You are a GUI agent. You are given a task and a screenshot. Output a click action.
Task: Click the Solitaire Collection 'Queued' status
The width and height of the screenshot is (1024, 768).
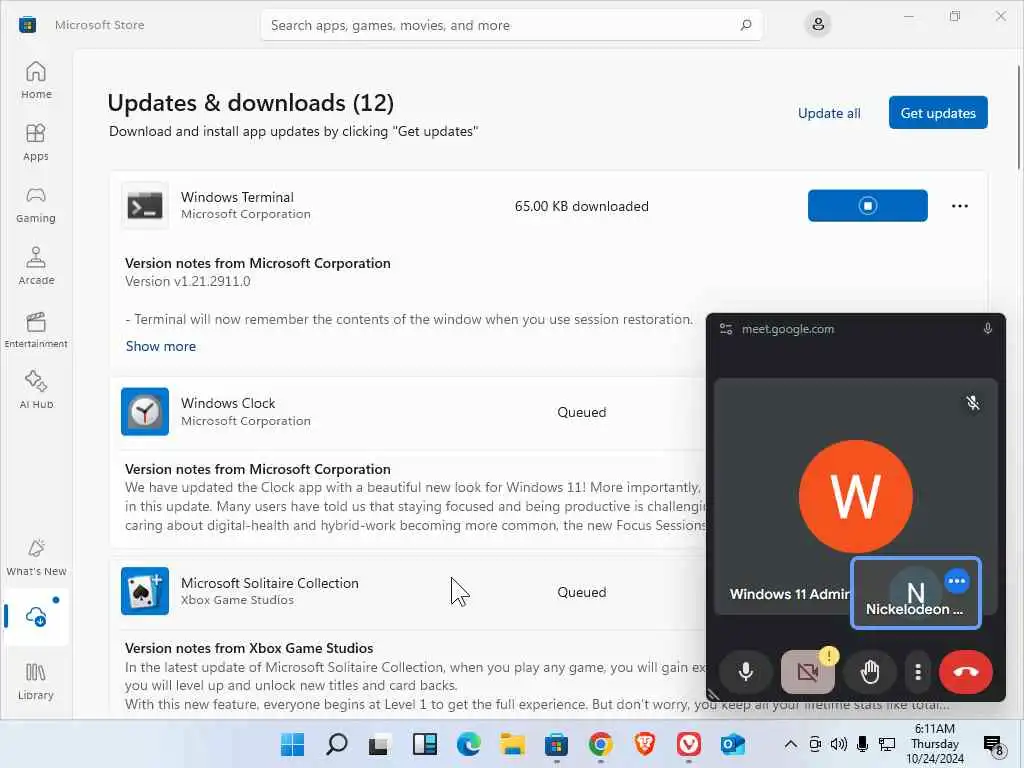(x=581, y=592)
